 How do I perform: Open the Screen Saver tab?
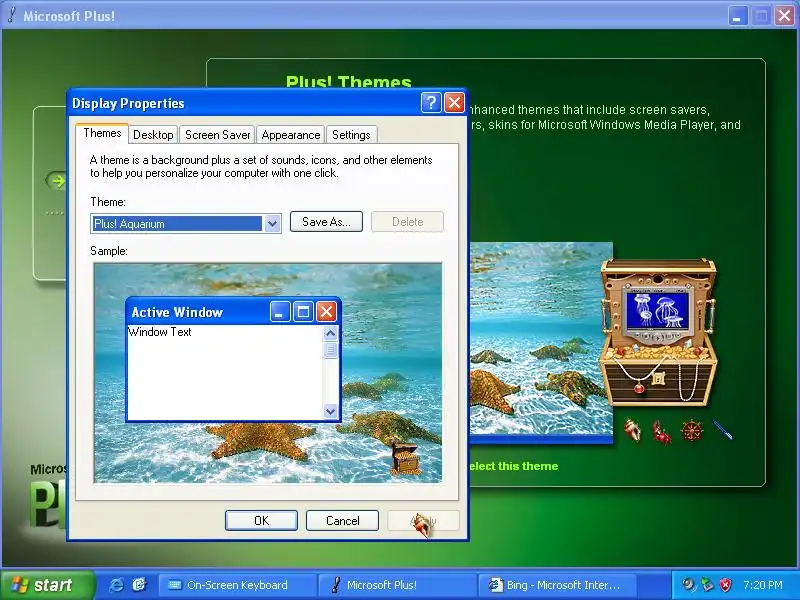[217, 135]
